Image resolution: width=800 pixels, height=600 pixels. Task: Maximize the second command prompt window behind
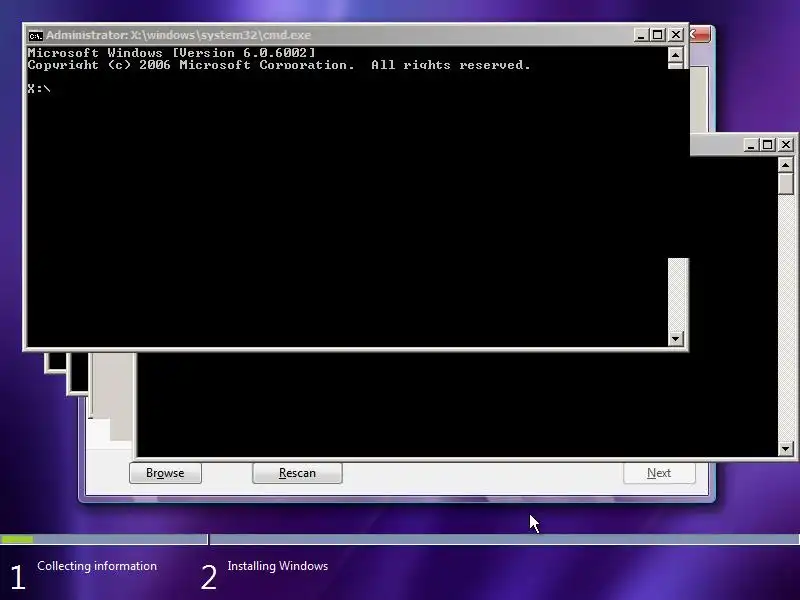(x=767, y=145)
